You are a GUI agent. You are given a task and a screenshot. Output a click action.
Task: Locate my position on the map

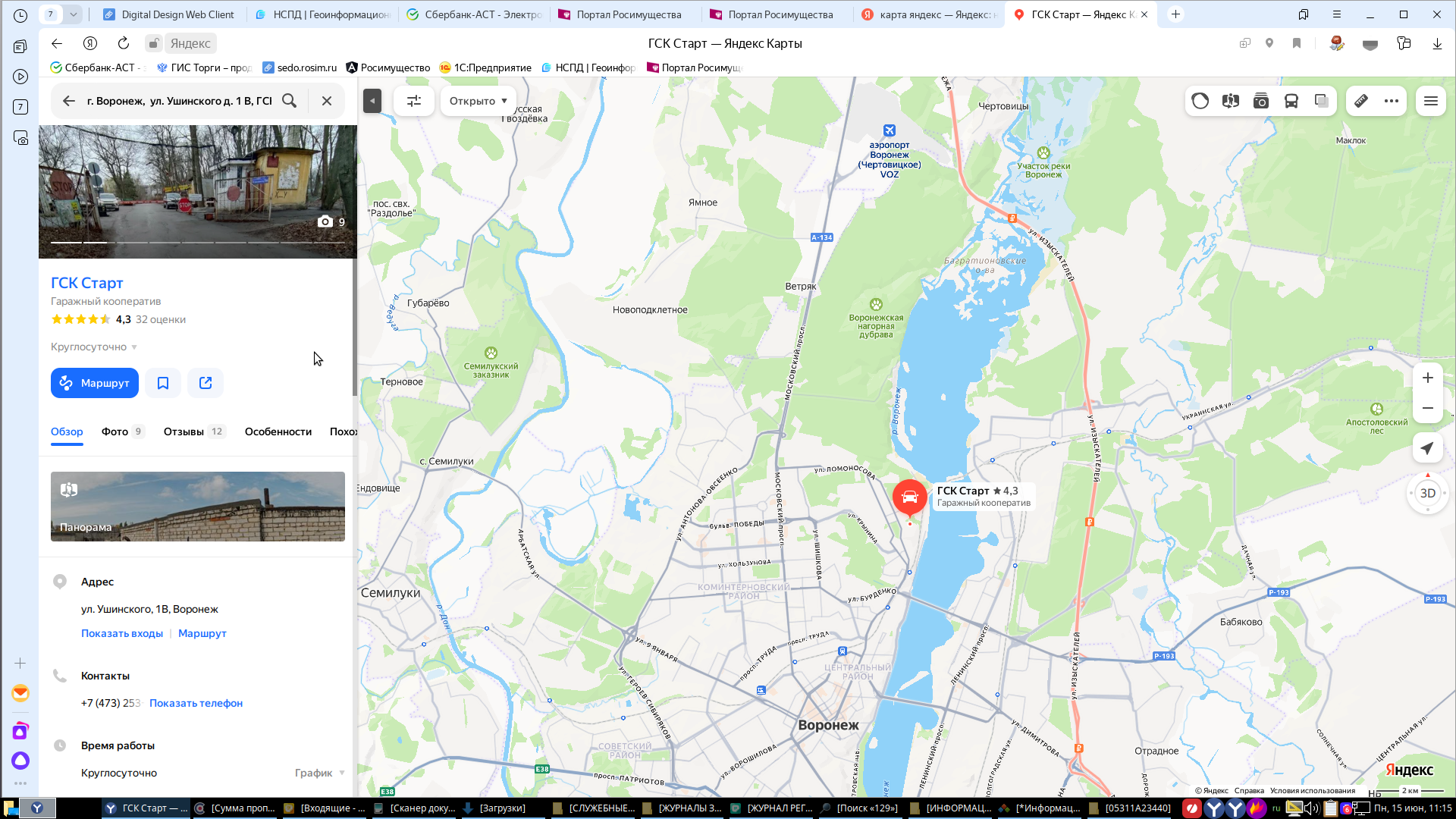click(x=1428, y=448)
